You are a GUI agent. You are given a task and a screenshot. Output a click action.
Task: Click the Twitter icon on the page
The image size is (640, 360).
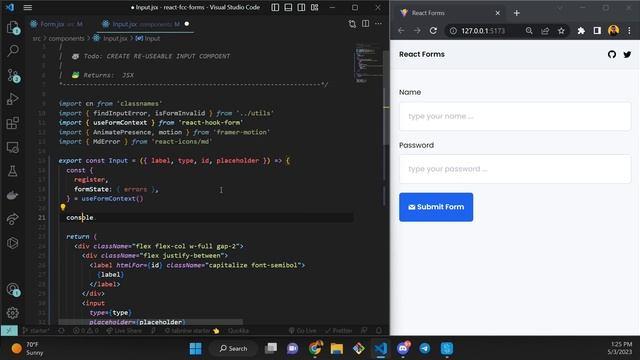click(x=627, y=54)
